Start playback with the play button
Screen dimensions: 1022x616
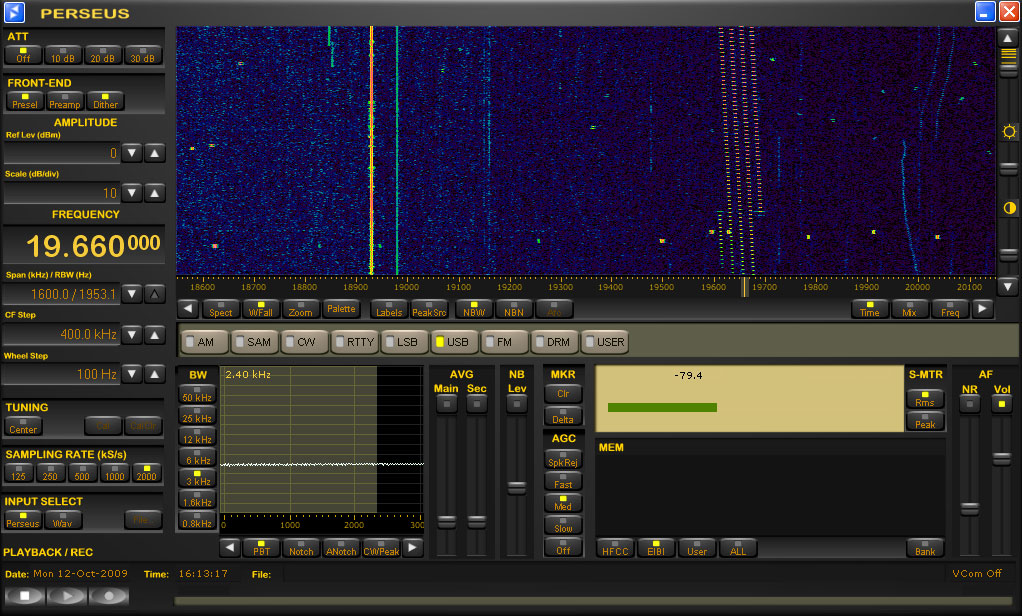(66, 595)
